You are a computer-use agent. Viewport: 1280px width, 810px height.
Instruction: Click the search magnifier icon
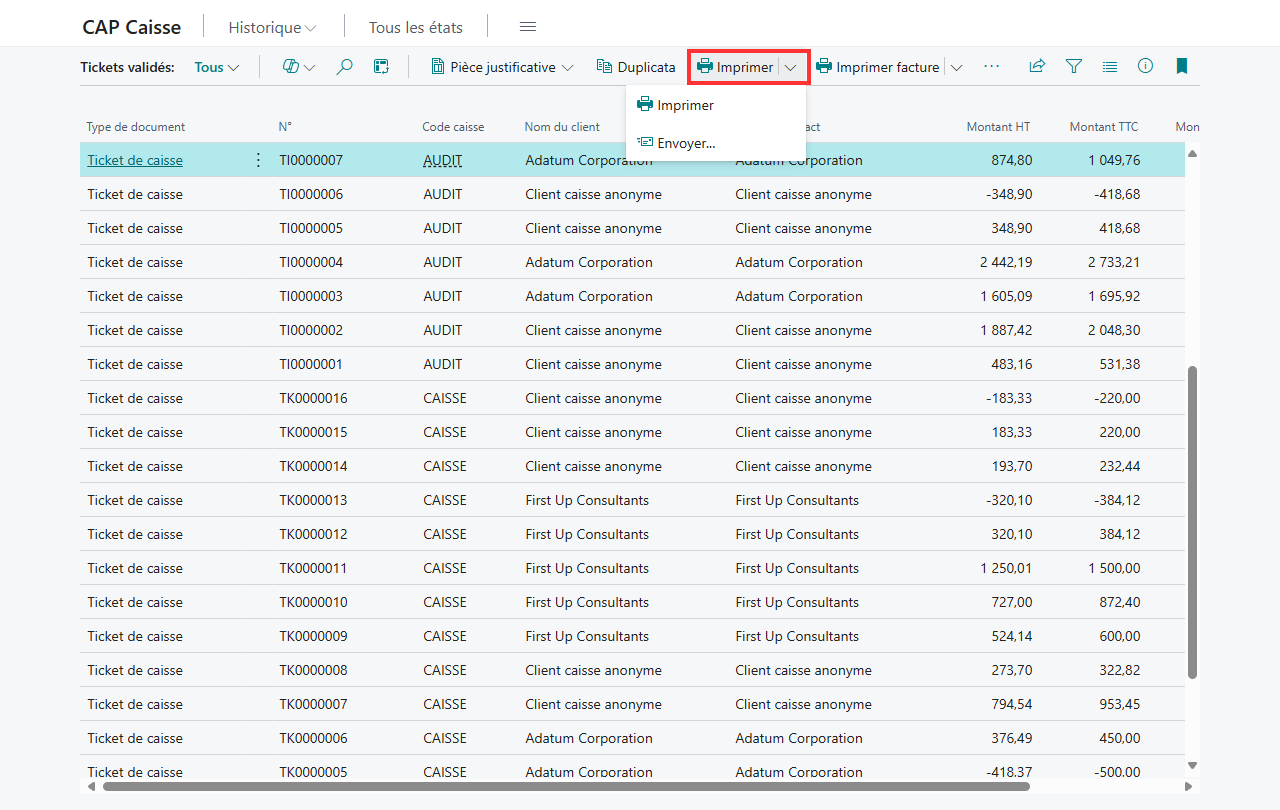pos(344,67)
